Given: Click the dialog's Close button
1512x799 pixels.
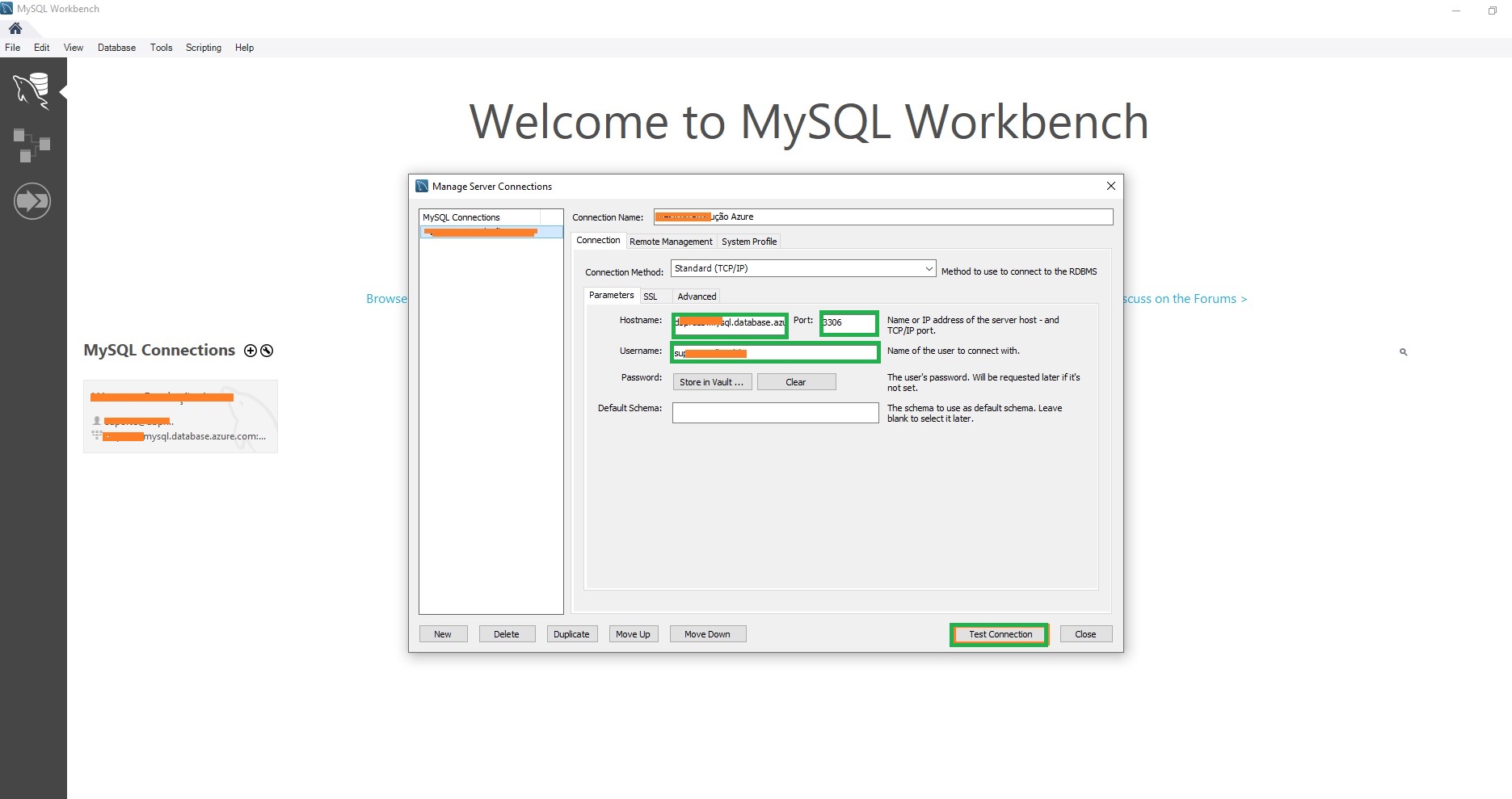Looking at the screenshot, I should (x=1085, y=634).
